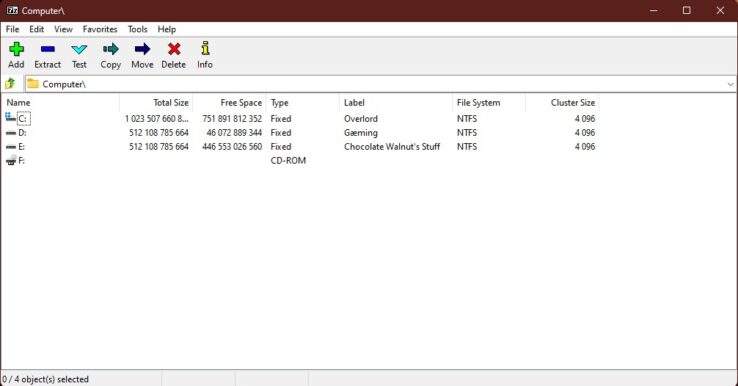Select the D: drive icon
This screenshot has height=386, width=738.
point(11,133)
